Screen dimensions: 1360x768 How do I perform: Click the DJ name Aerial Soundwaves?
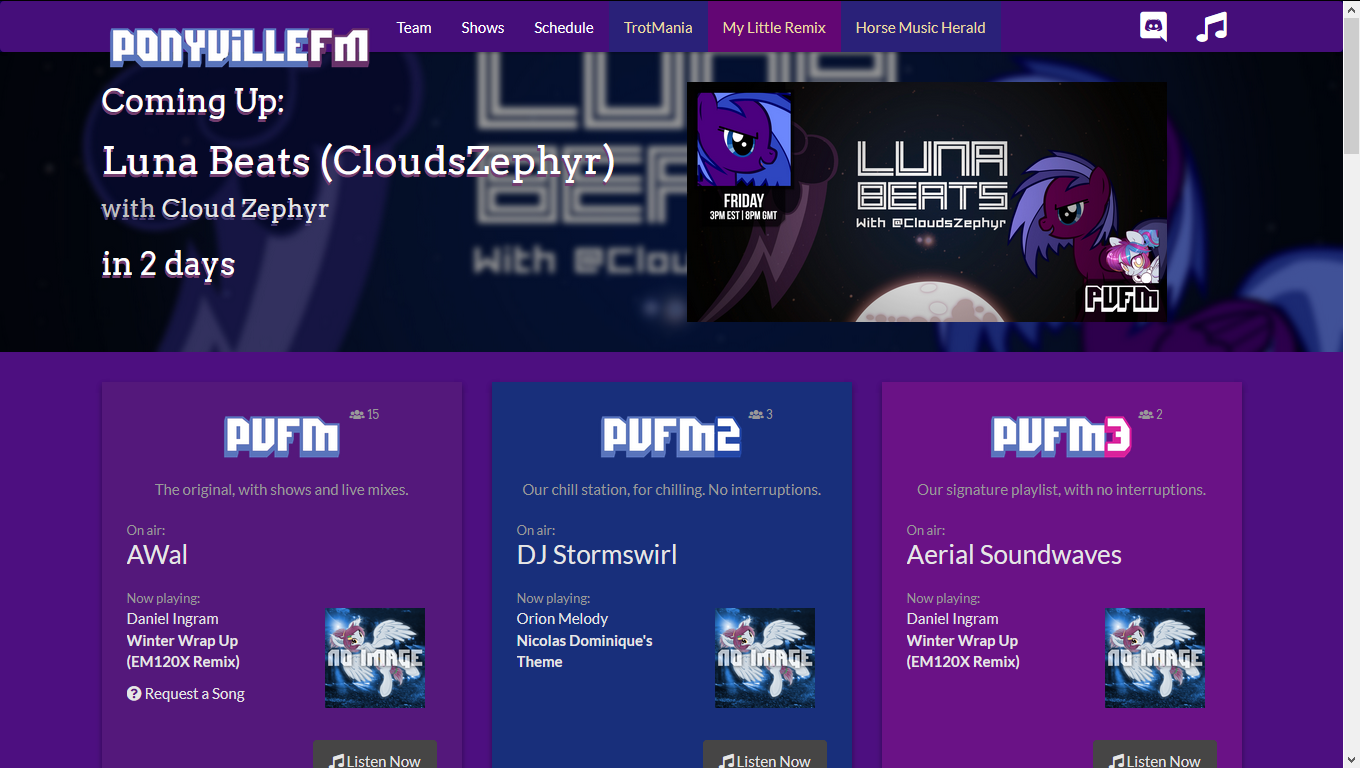[1014, 555]
